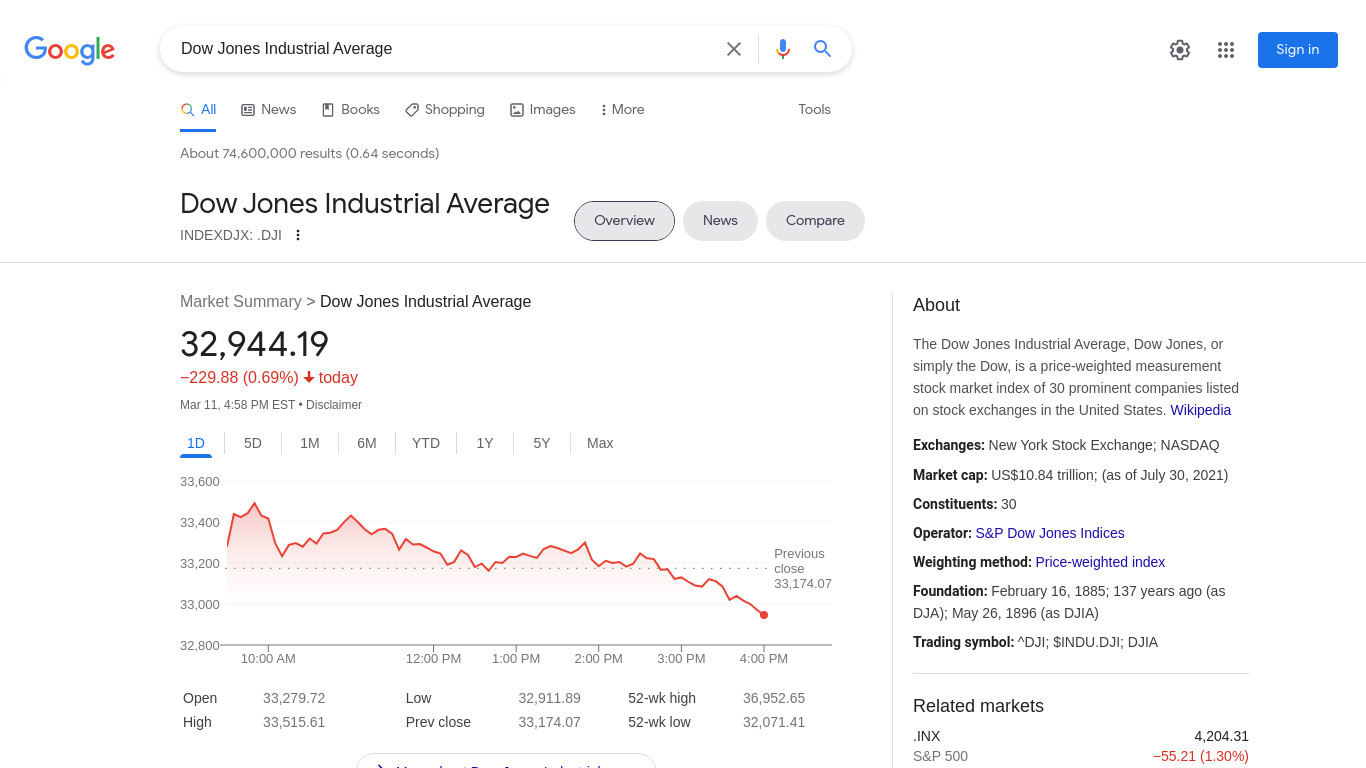Open search Tools
This screenshot has width=1366, height=768.
(814, 110)
